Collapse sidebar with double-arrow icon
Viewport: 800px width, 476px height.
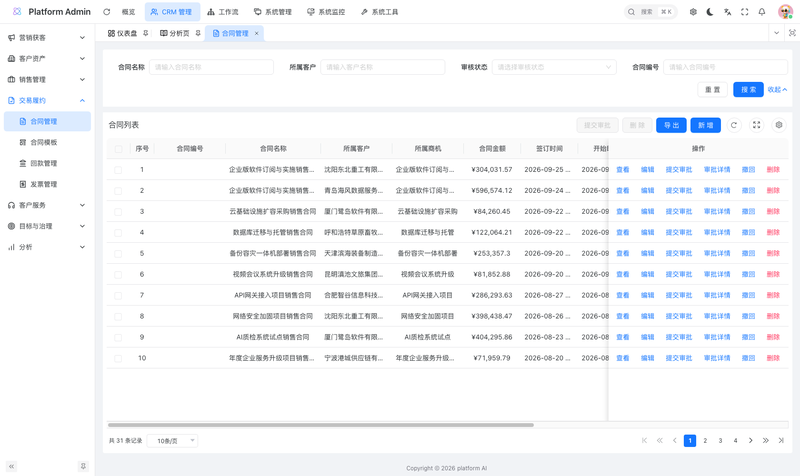coord(11,466)
